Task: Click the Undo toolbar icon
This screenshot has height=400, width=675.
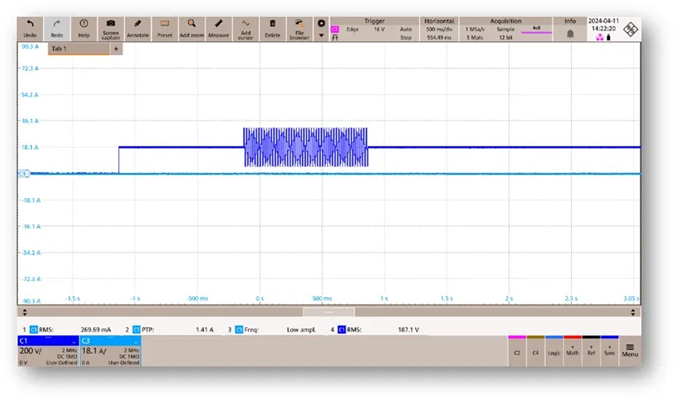Action: [30, 27]
